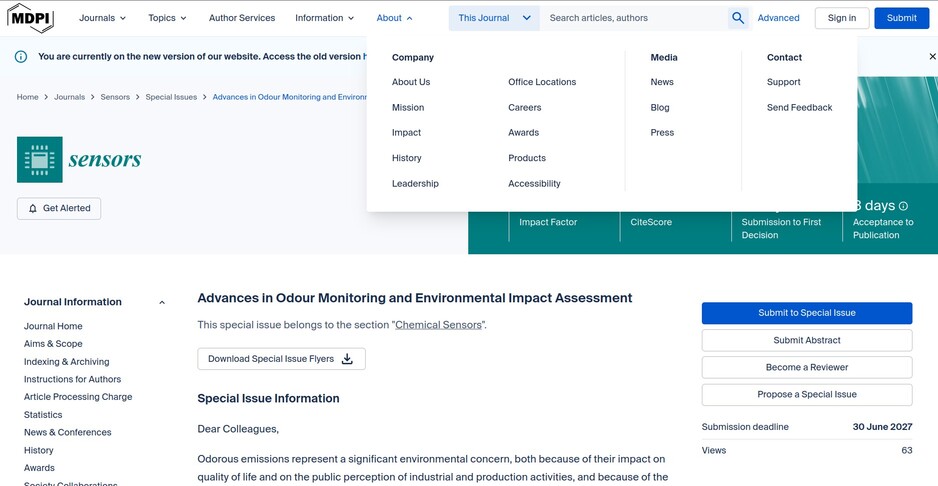This screenshot has height=486, width=938.
Task: Collapse the About dropdown menu
Action: [394, 18]
